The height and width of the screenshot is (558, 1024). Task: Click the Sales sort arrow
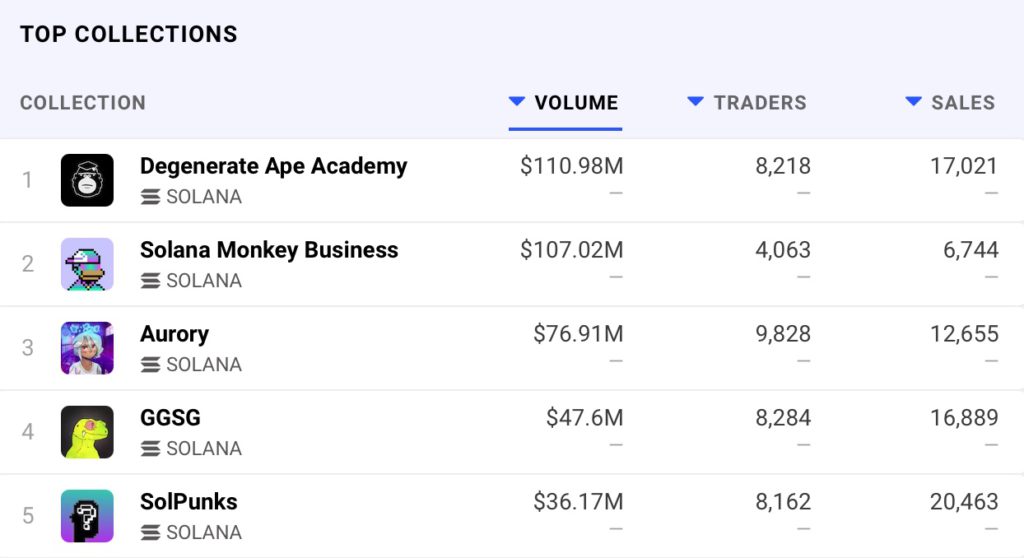point(913,101)
